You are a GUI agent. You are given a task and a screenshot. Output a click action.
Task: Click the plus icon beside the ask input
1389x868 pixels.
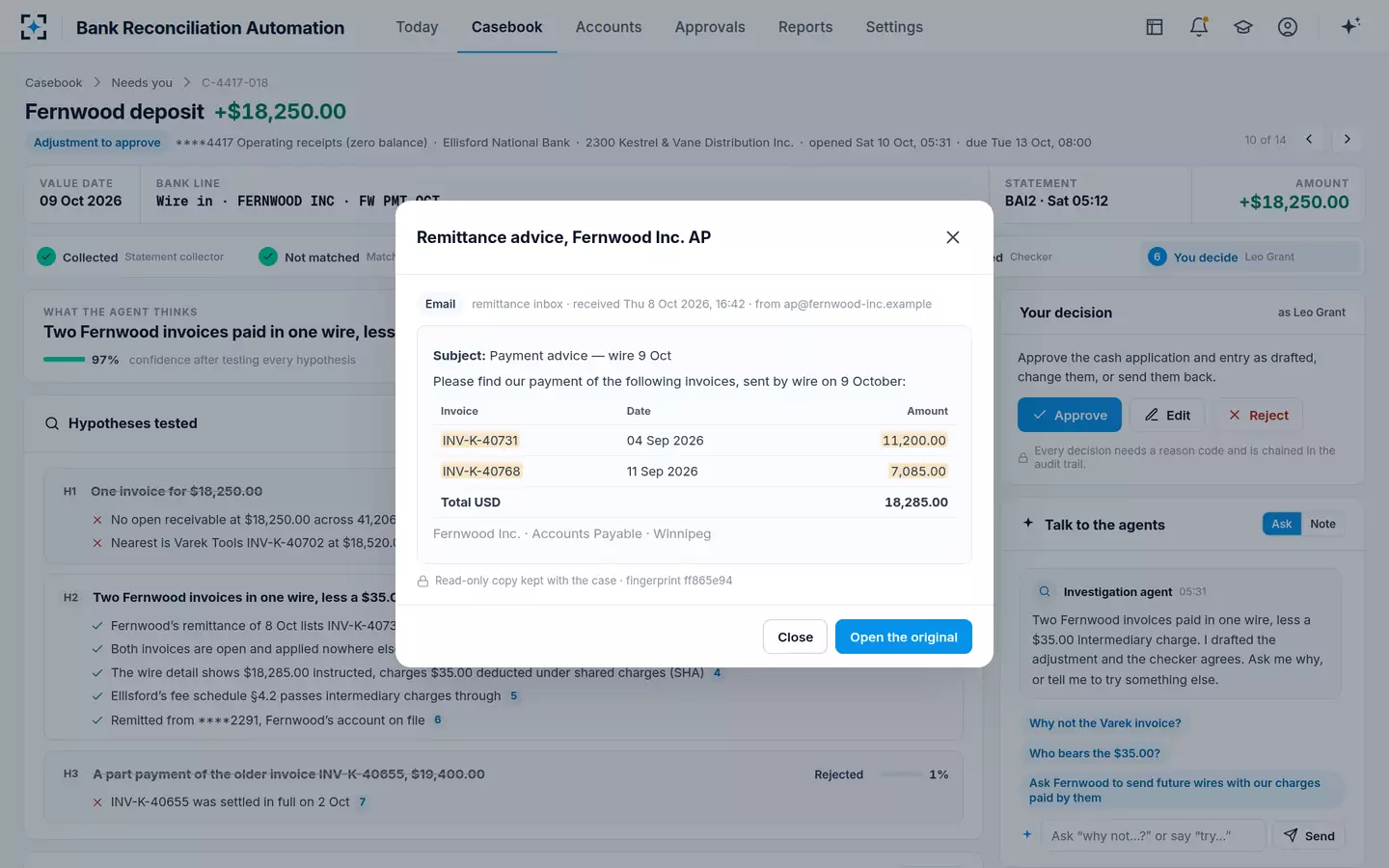click(1027, 834)
